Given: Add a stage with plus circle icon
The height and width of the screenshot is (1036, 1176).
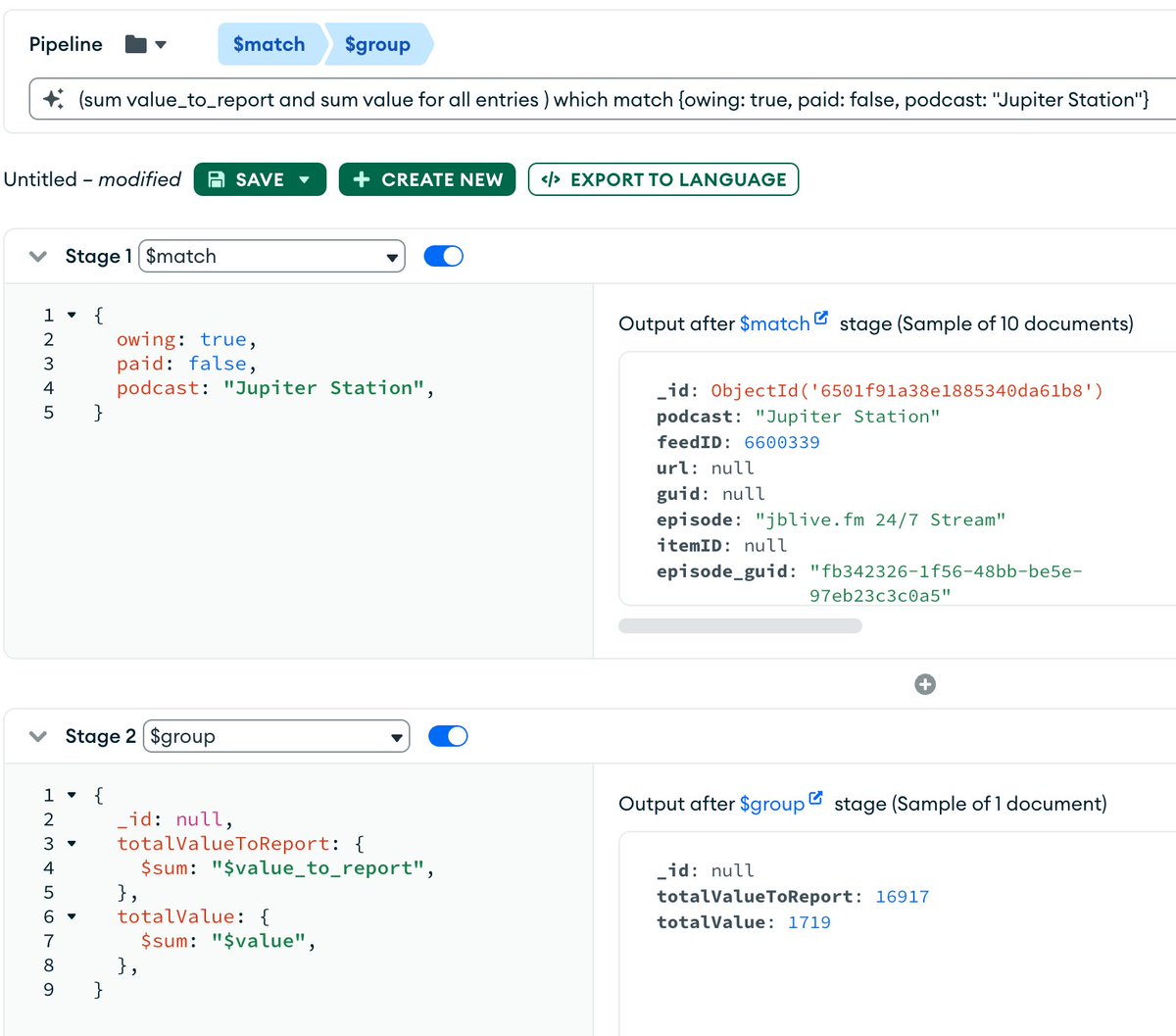Looking at the screenshot, I should (925, 684).
